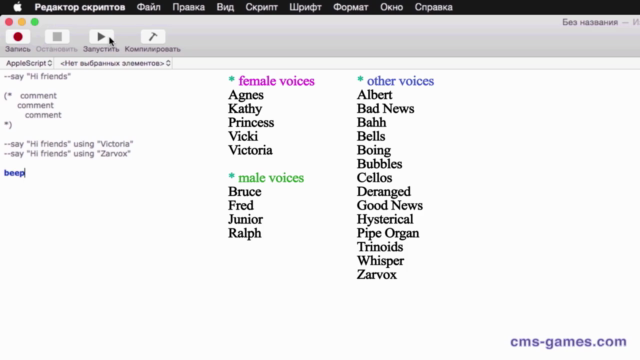This screenshot has width=640, height=360.
Task: Click Zarvox in the other voices list
Action: click(x=377, y=275)
